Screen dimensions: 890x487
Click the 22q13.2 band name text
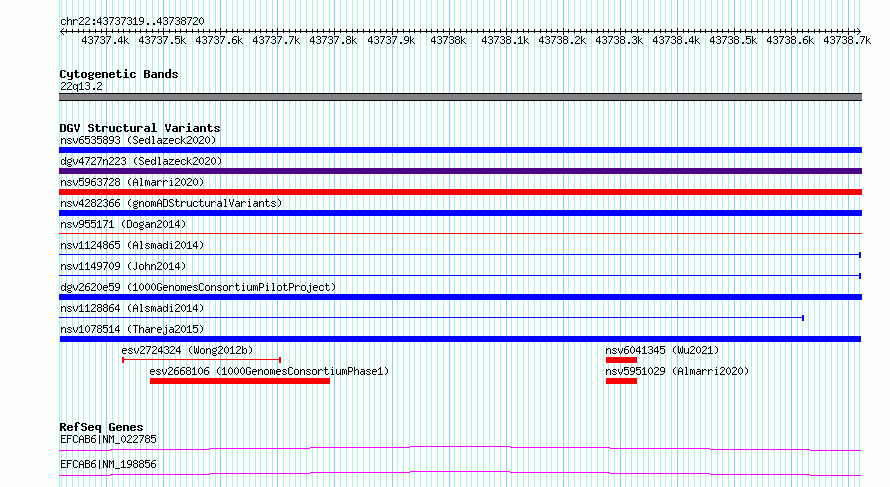tap(81, 86)
